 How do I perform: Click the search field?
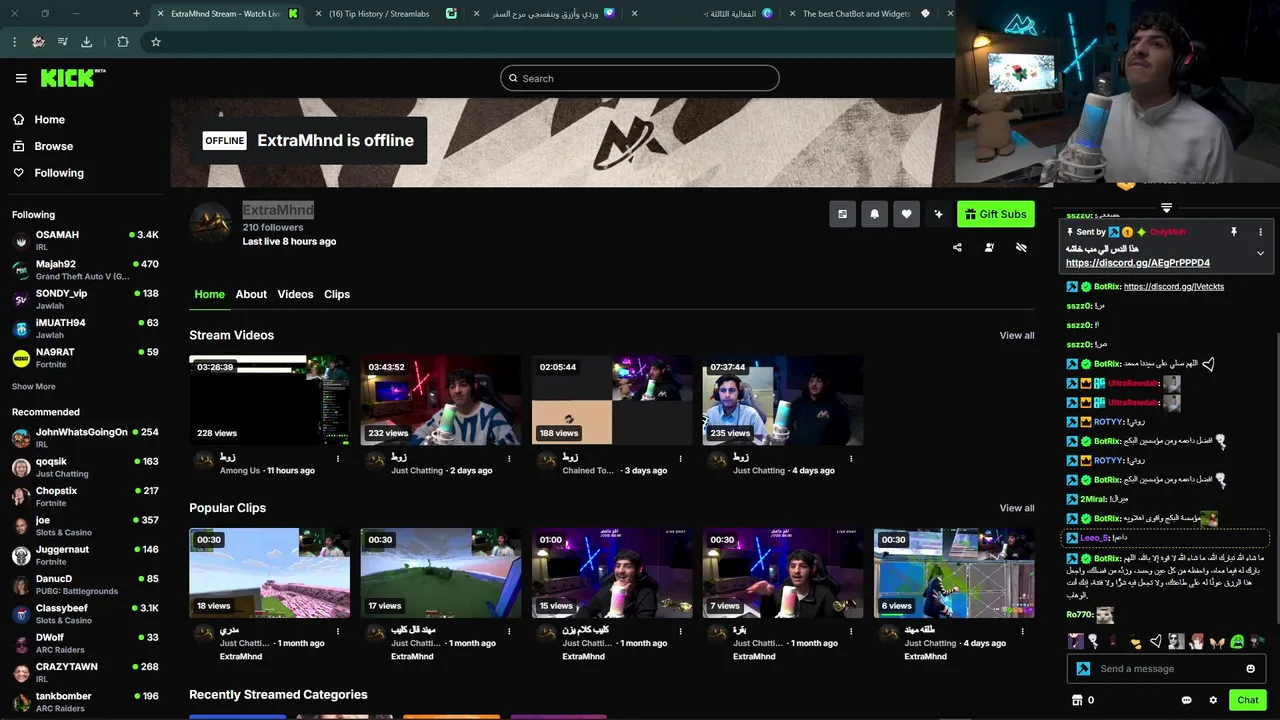coord(639,78)
